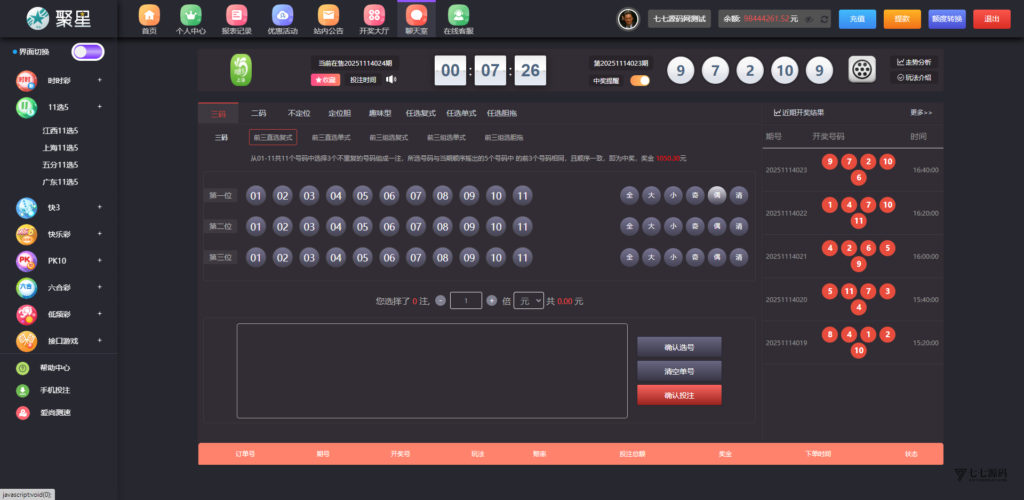Switch to the 二码 tab

tap(258, 113)
